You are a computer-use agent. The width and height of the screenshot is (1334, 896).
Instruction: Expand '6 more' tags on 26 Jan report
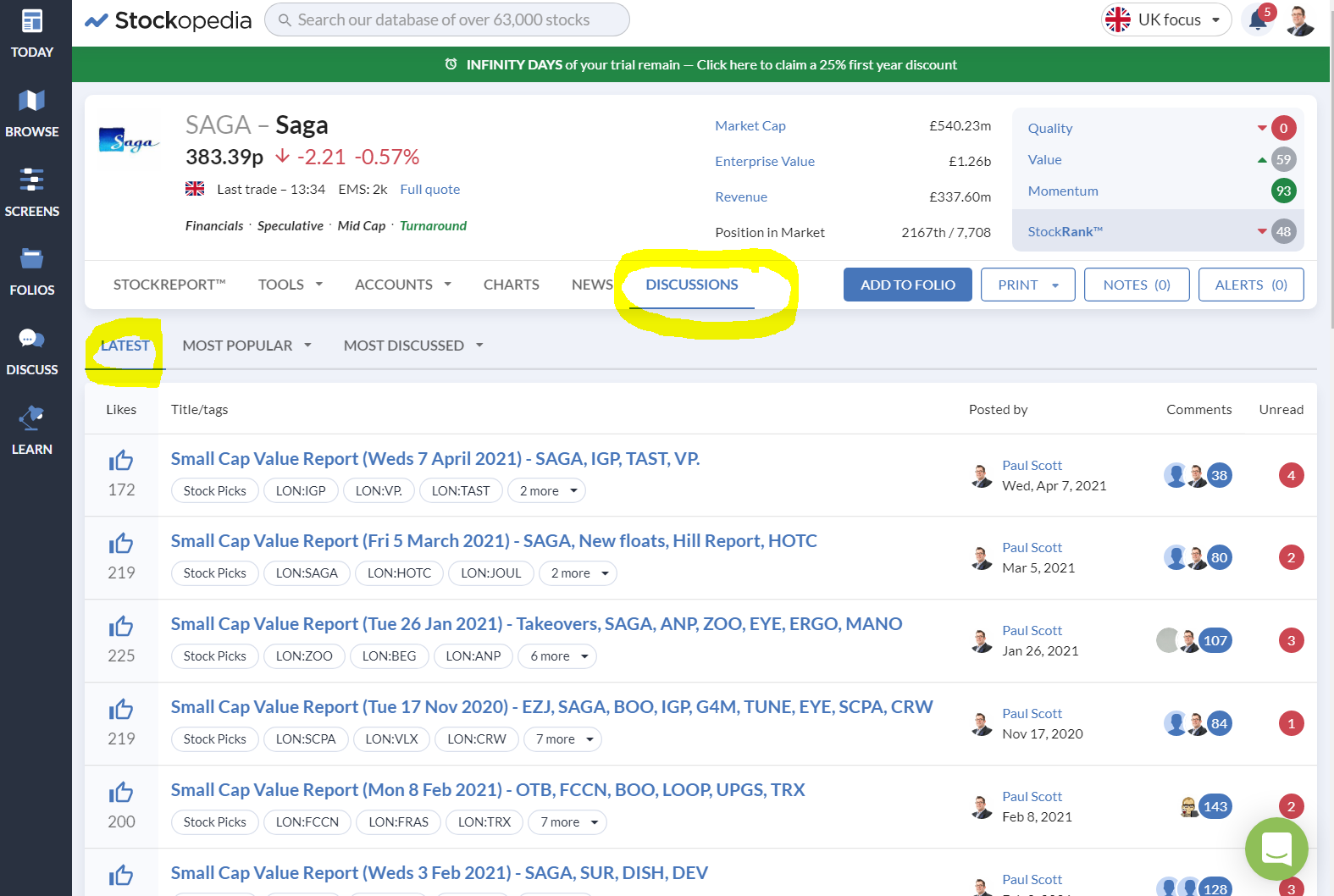557,656
